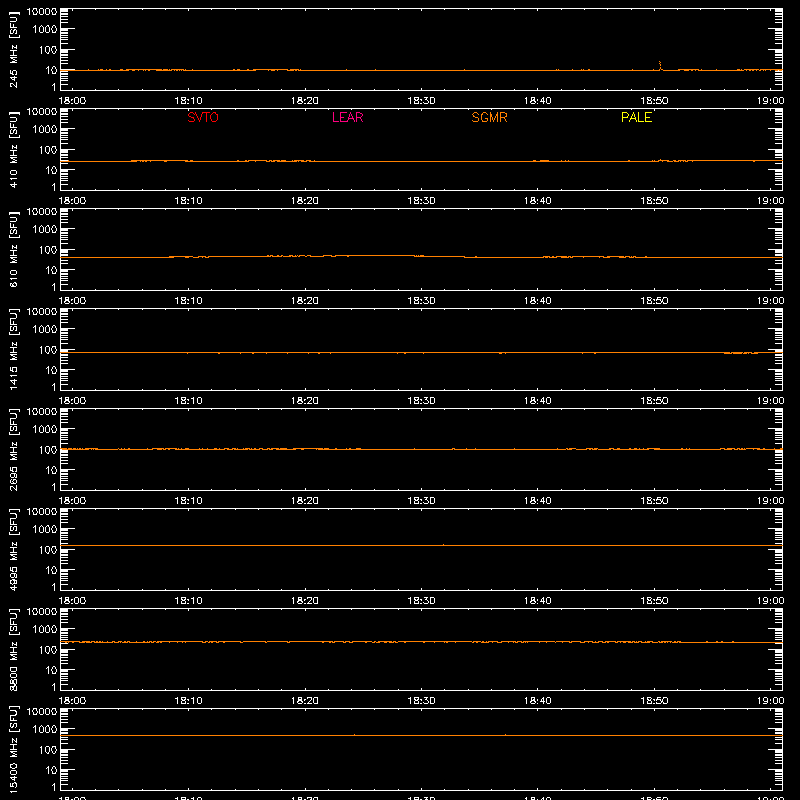Click the 18:00 time label under the 245 MHz plot

pos(72,101)
